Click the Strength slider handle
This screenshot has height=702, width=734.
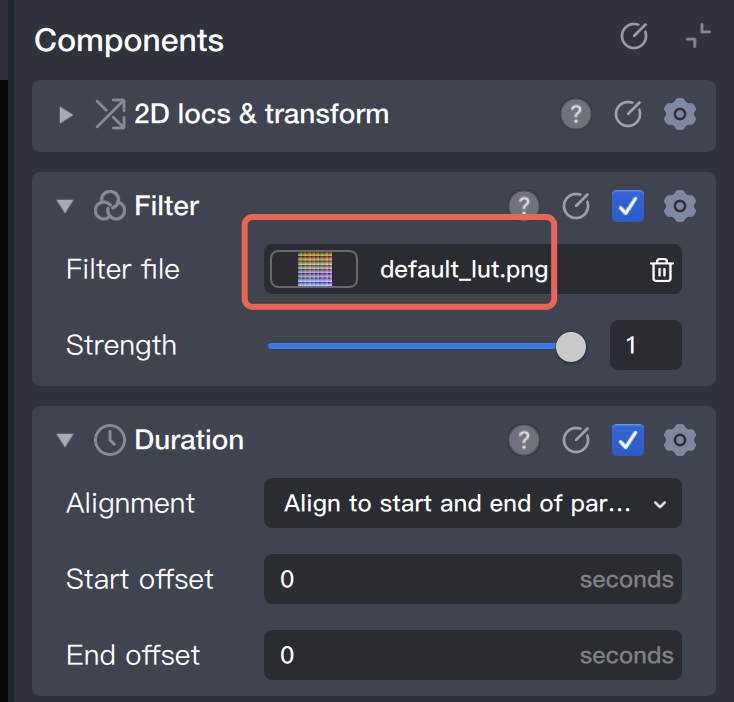pyautogui.click(x=571, y=346)
